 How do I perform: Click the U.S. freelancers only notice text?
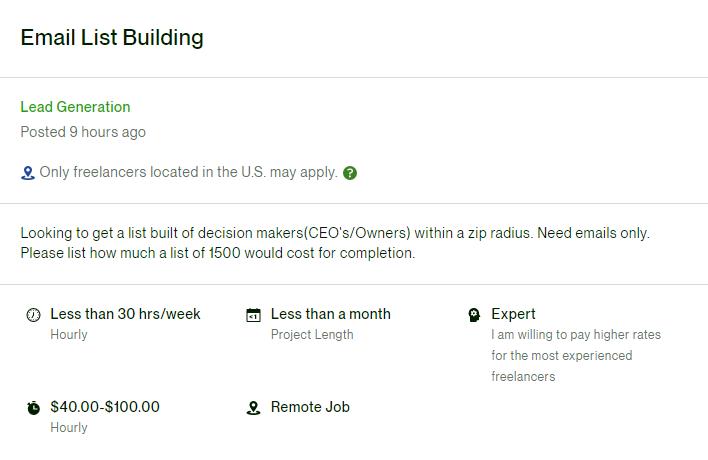point(188,172)
